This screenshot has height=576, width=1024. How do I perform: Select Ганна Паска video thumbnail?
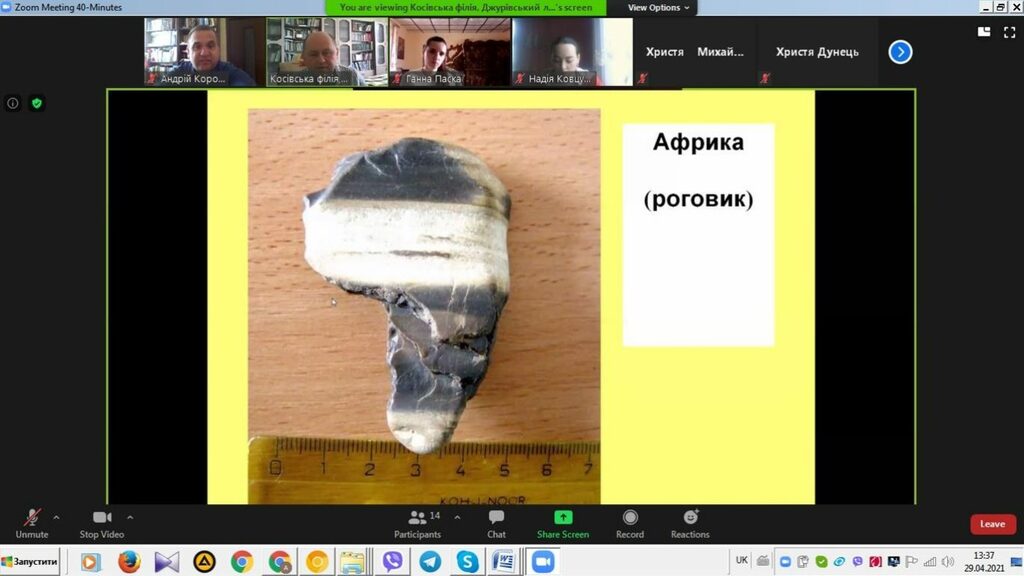coord(449,51)
